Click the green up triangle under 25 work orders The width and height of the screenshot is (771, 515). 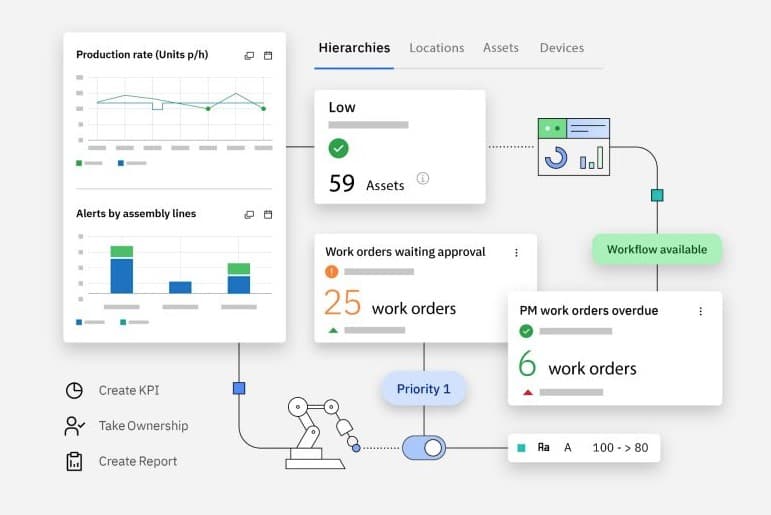[x=333, y=331]
